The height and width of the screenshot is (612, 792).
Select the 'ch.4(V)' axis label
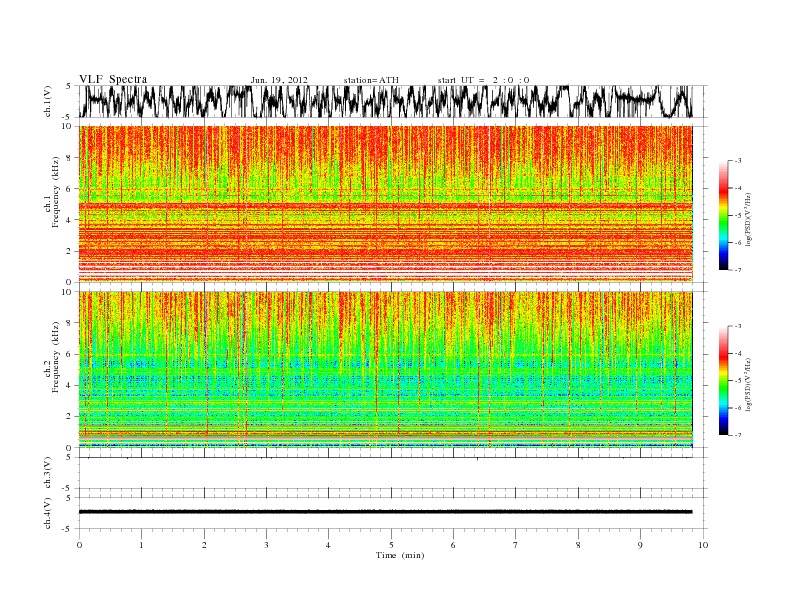coord(48,513)
